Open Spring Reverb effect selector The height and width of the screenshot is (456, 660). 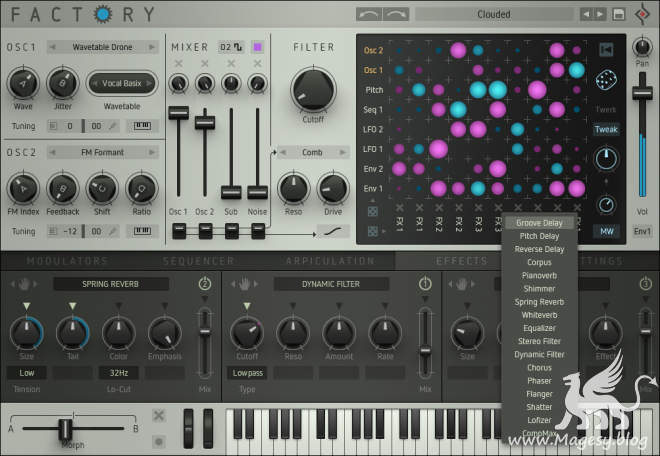pyautogui.click(x=111, y=284)
